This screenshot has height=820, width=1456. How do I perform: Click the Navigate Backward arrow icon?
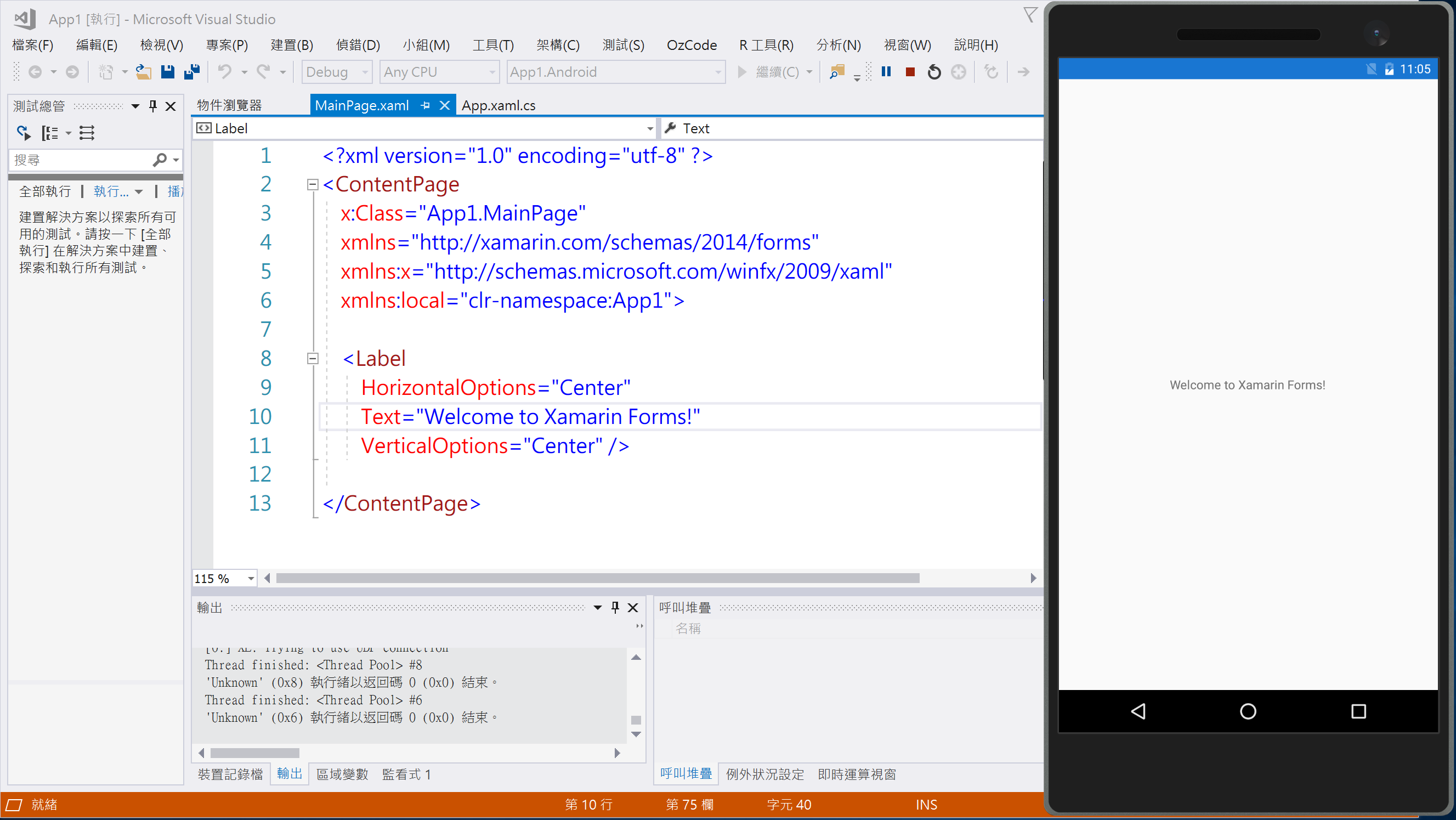pyautogui.click(x=35, y=72)
